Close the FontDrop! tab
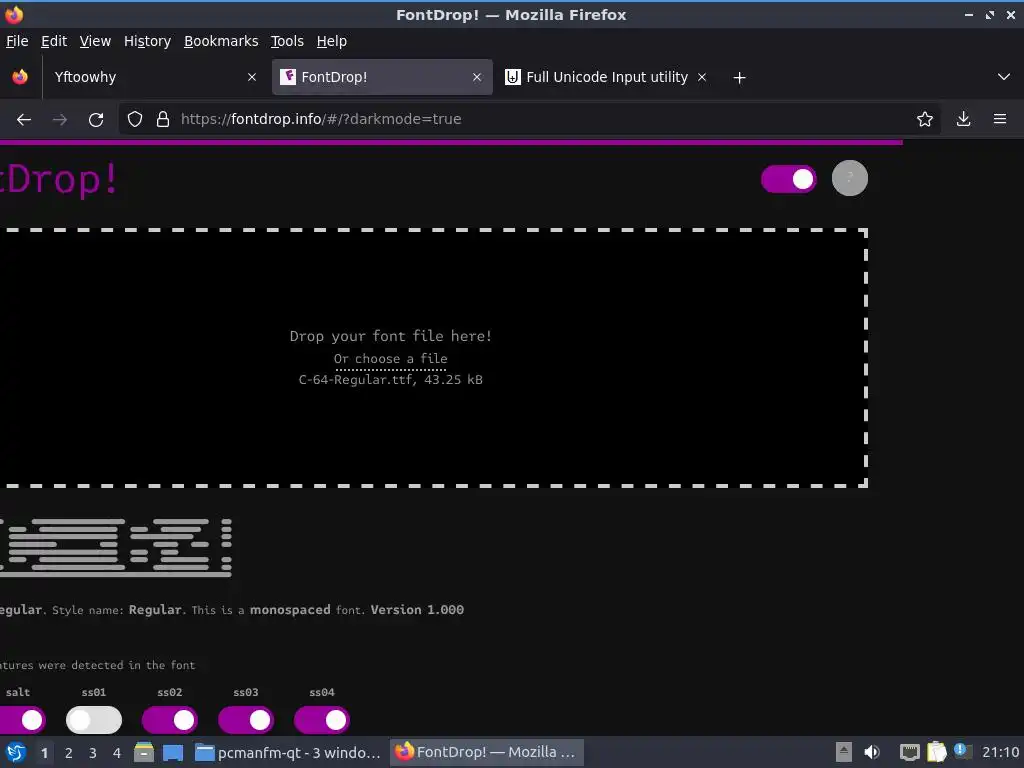Image resolution: width=1024 pixels, height=768 pixels. pyautogui.click(x=477, y=77)
